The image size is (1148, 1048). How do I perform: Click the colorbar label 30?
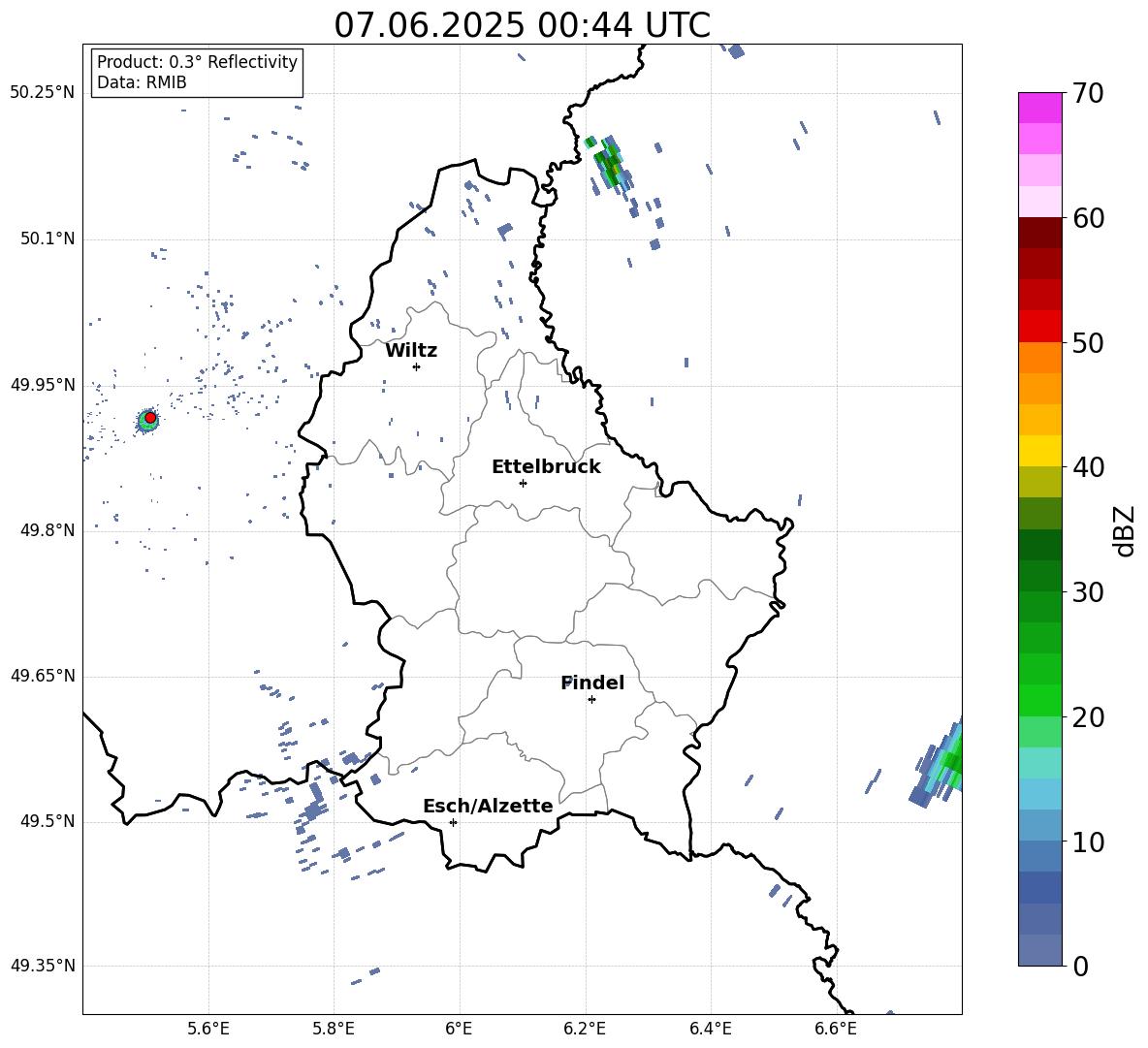coord(1088,592)
